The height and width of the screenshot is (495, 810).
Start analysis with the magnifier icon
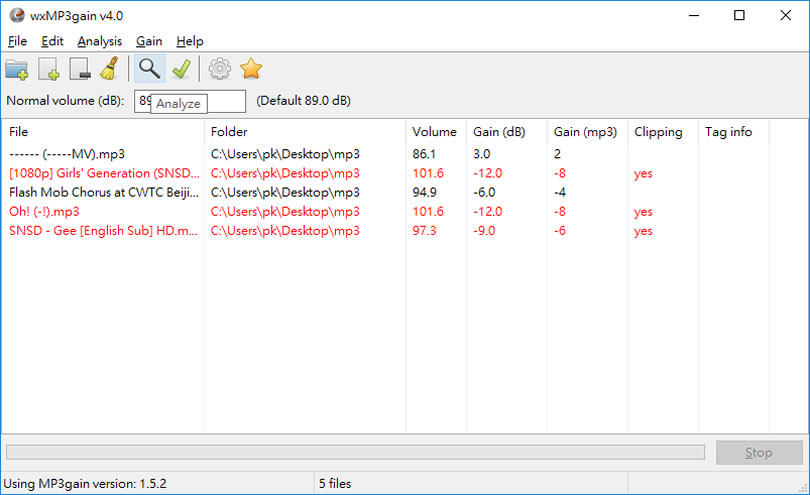tap(149, 69)
